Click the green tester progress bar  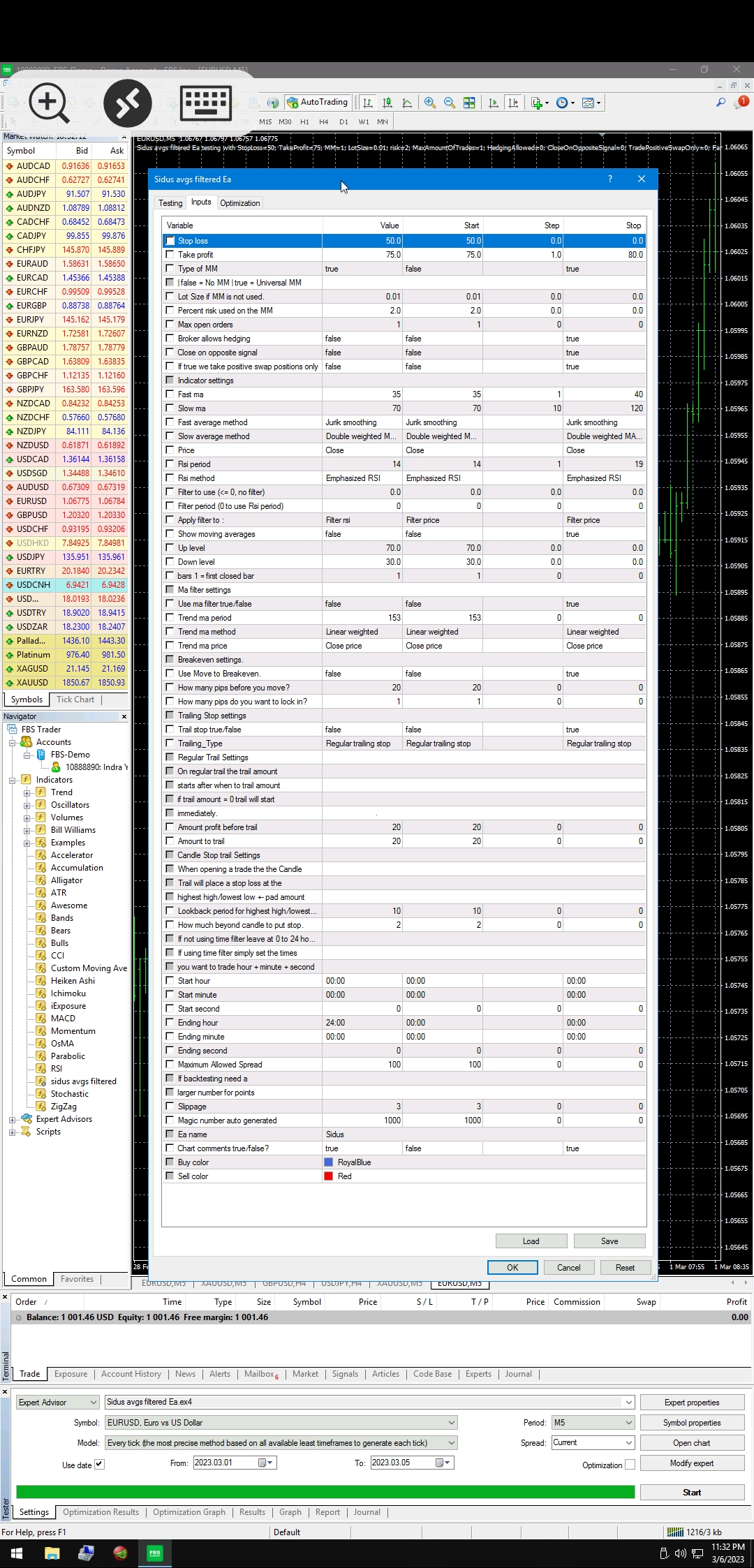pyautogui.click(x=325, y=1492)
